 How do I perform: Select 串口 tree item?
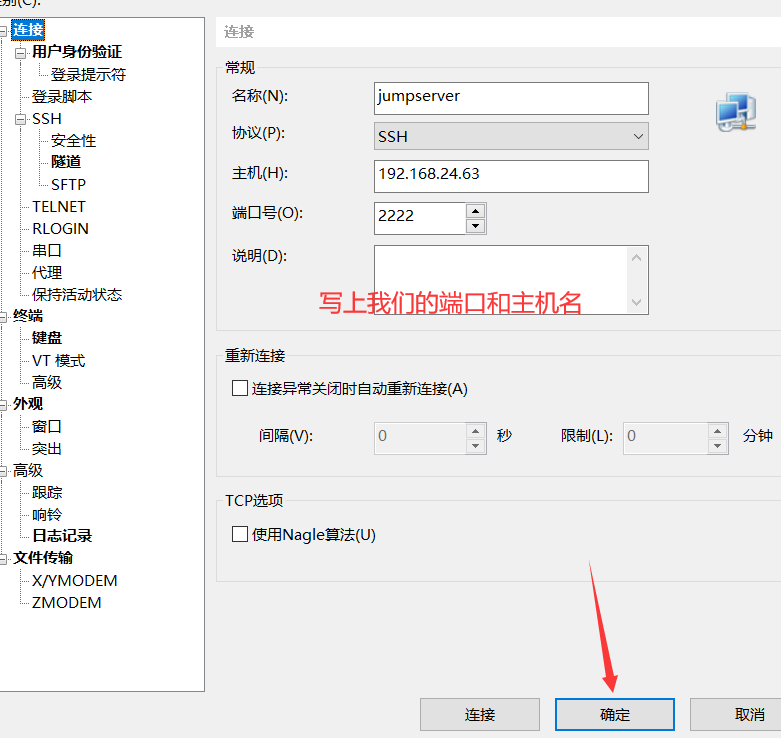click(47, 250)
